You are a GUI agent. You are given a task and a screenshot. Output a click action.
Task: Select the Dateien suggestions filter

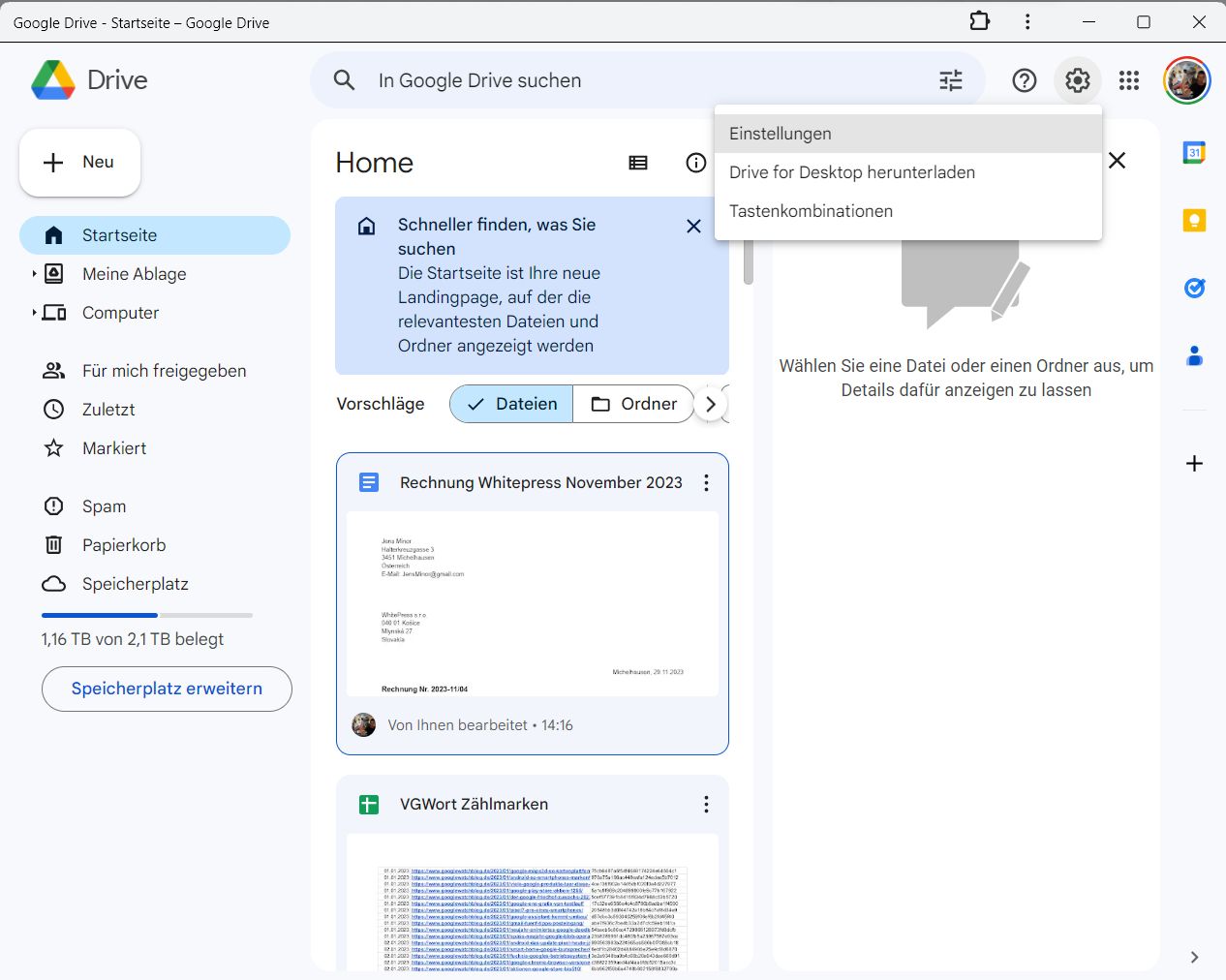(511, 404)
